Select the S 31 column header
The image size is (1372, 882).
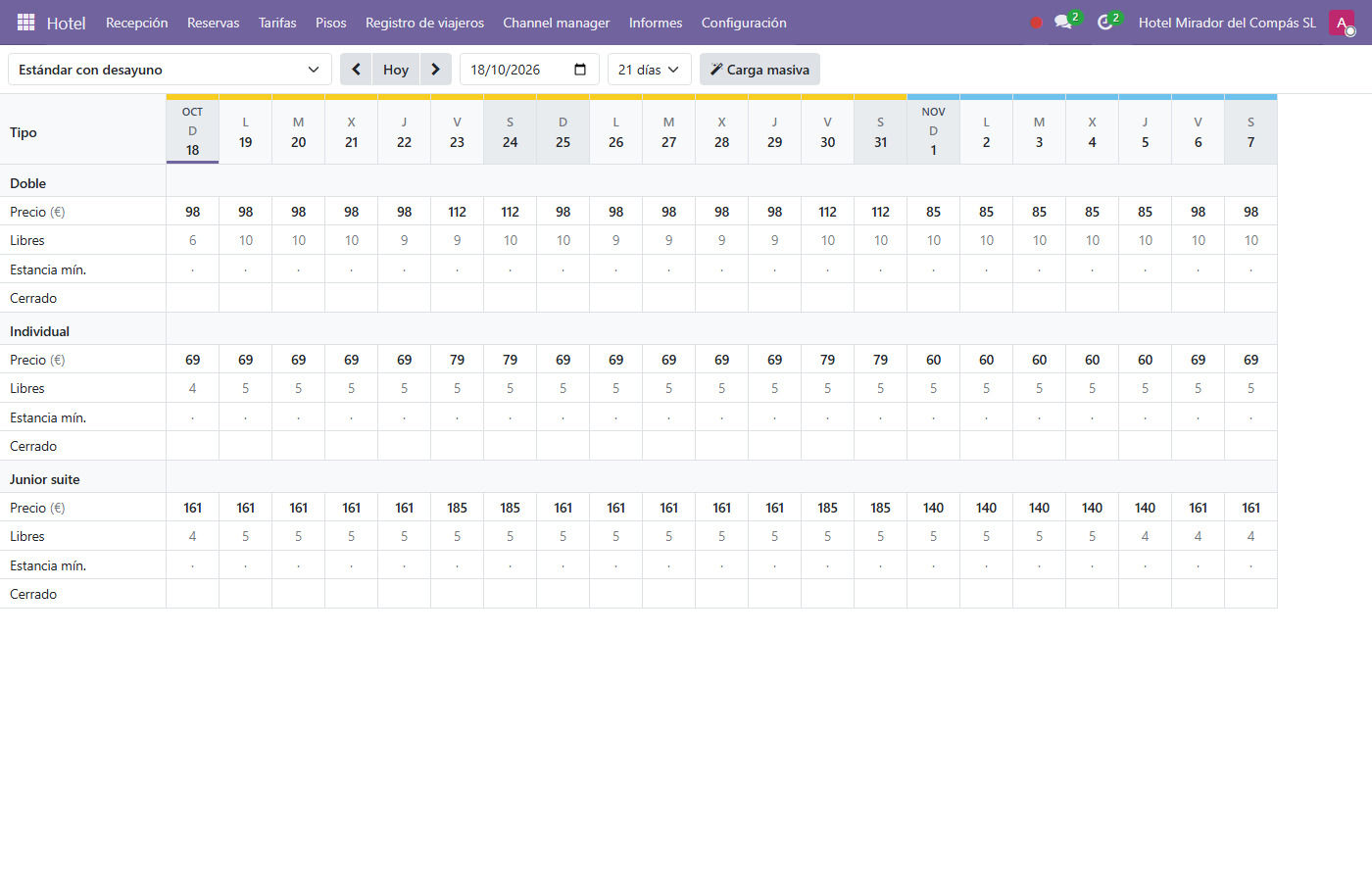(881, 131)
